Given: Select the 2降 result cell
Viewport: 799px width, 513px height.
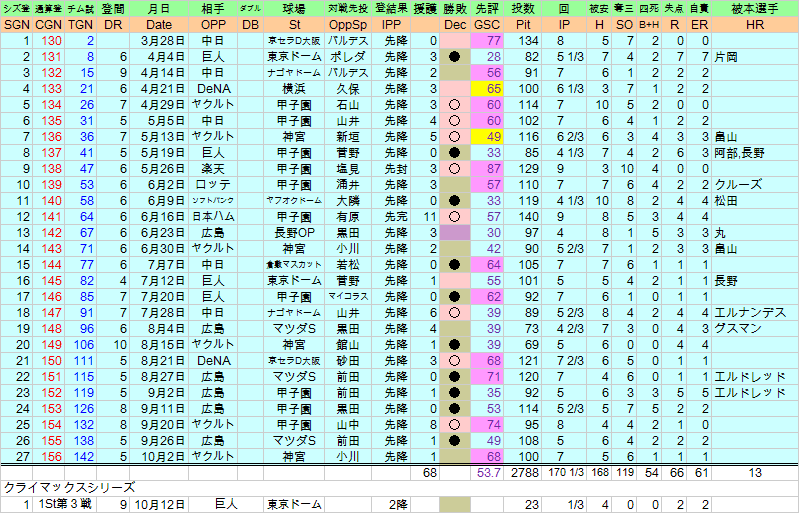Looking at the screenshot, I should click(x=391, y=505).
